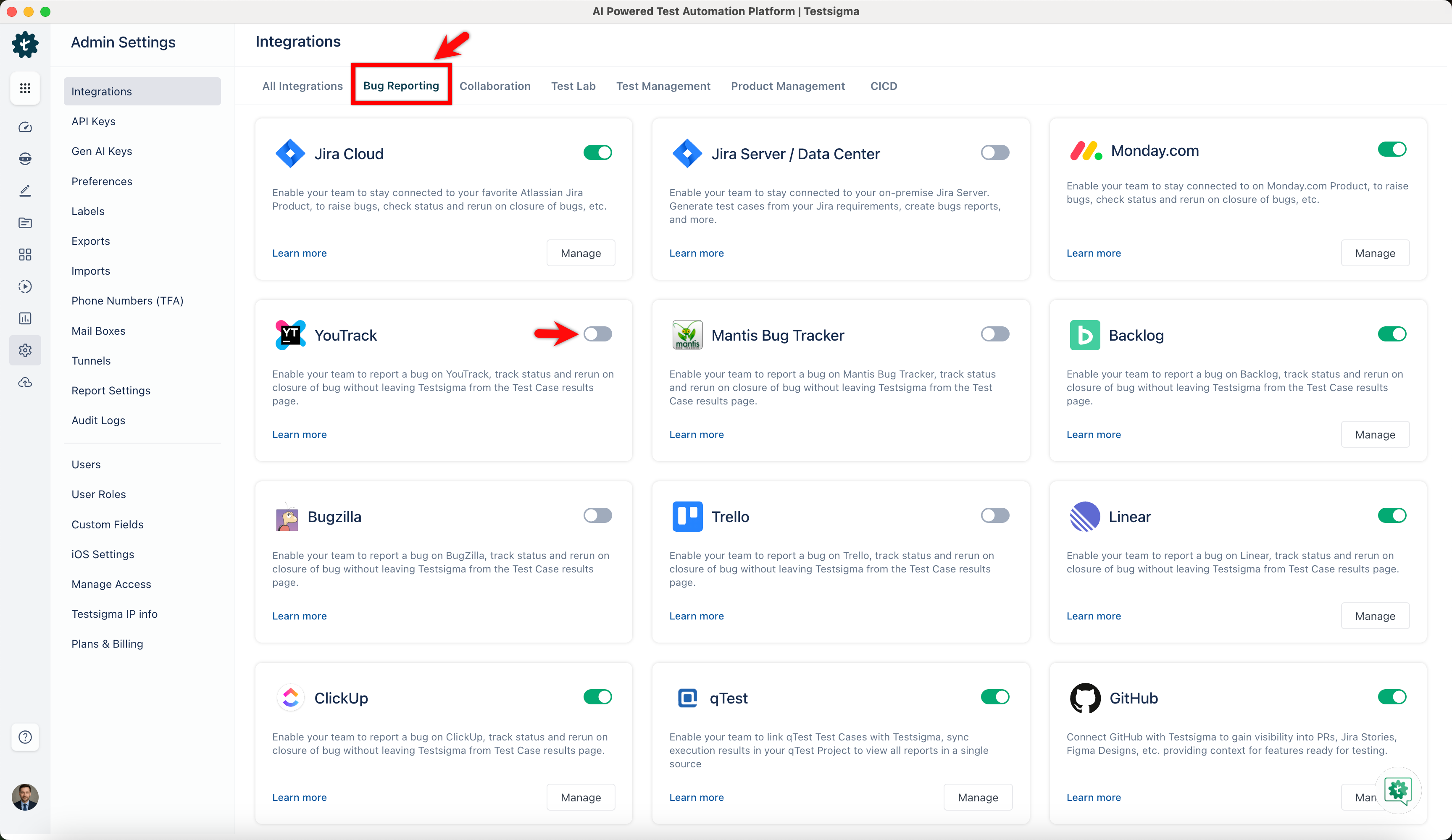Disable the Backlog integration toggle
The width and height of the screenshot is (1452, 840).
[x=1392, y=334]
